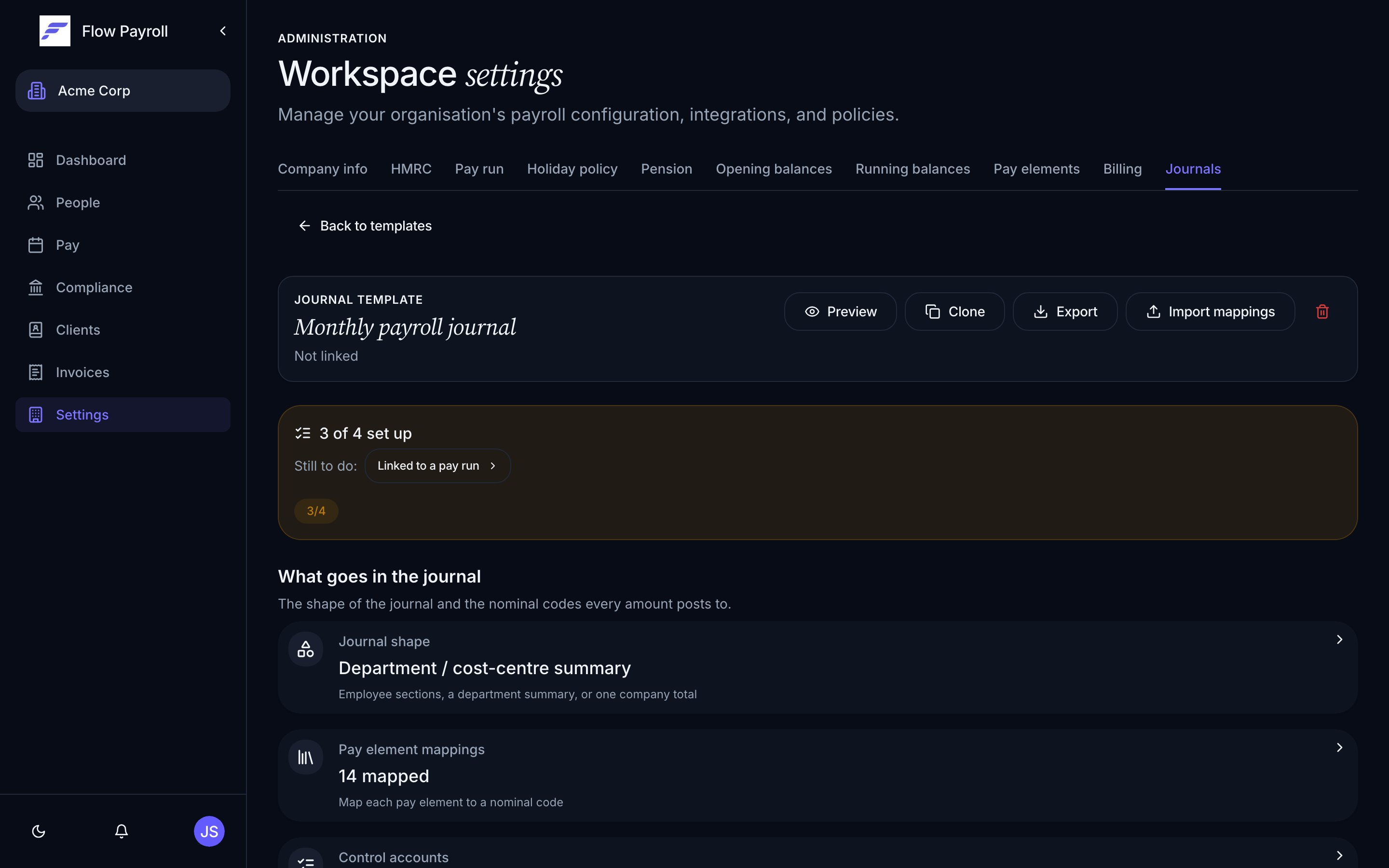
Task: Click the Settings building icon
Action: (x=36, y=415)
